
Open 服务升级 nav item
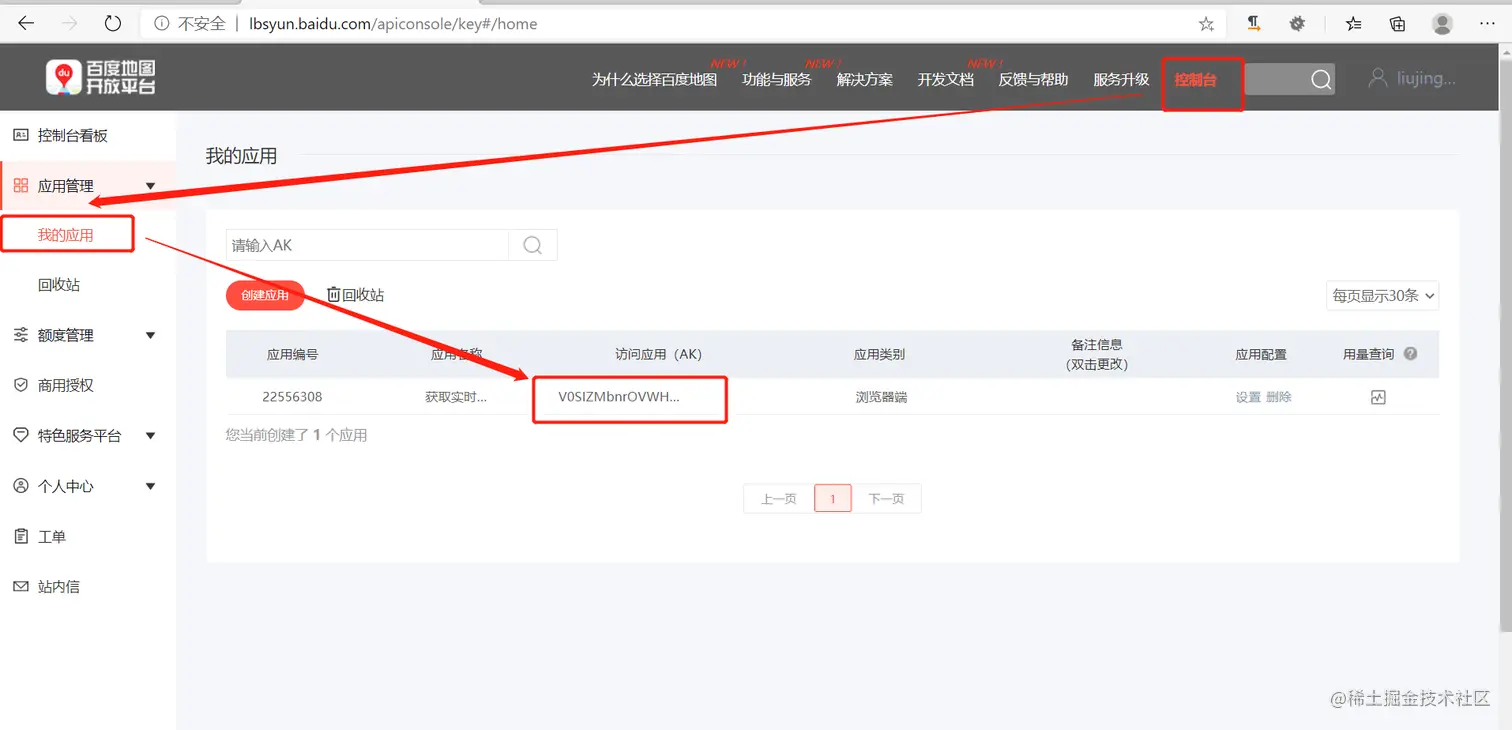click(x=1121, y=79)
